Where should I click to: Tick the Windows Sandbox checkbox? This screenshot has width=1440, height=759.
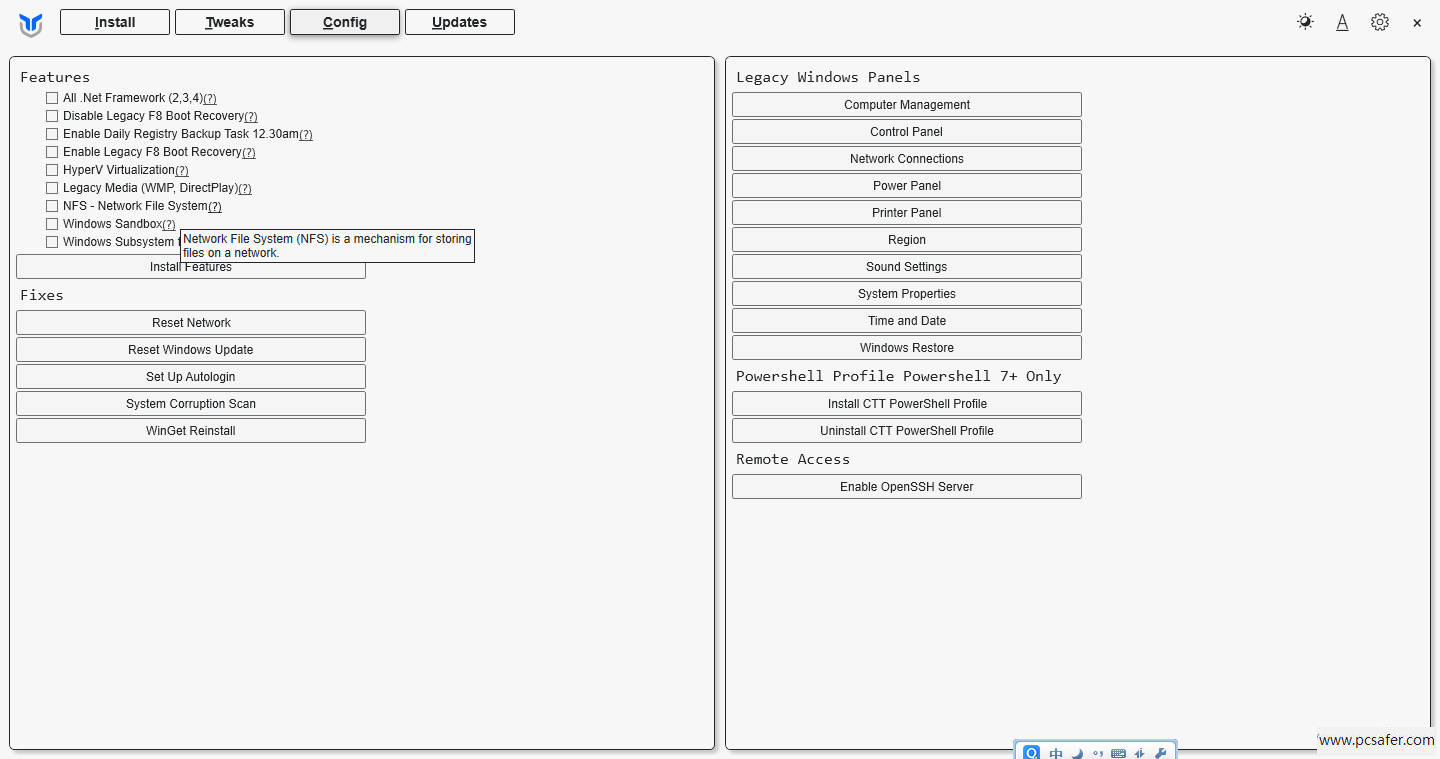[x=52, y=224]
